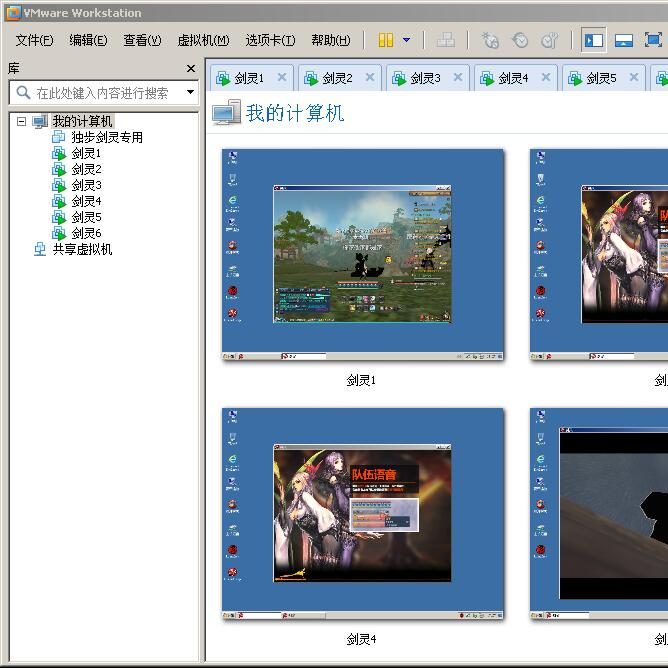The width and height of the screenshot is (668, 668).
Task: Switch to the 剑灵3 tab
Action: (424, 77)
